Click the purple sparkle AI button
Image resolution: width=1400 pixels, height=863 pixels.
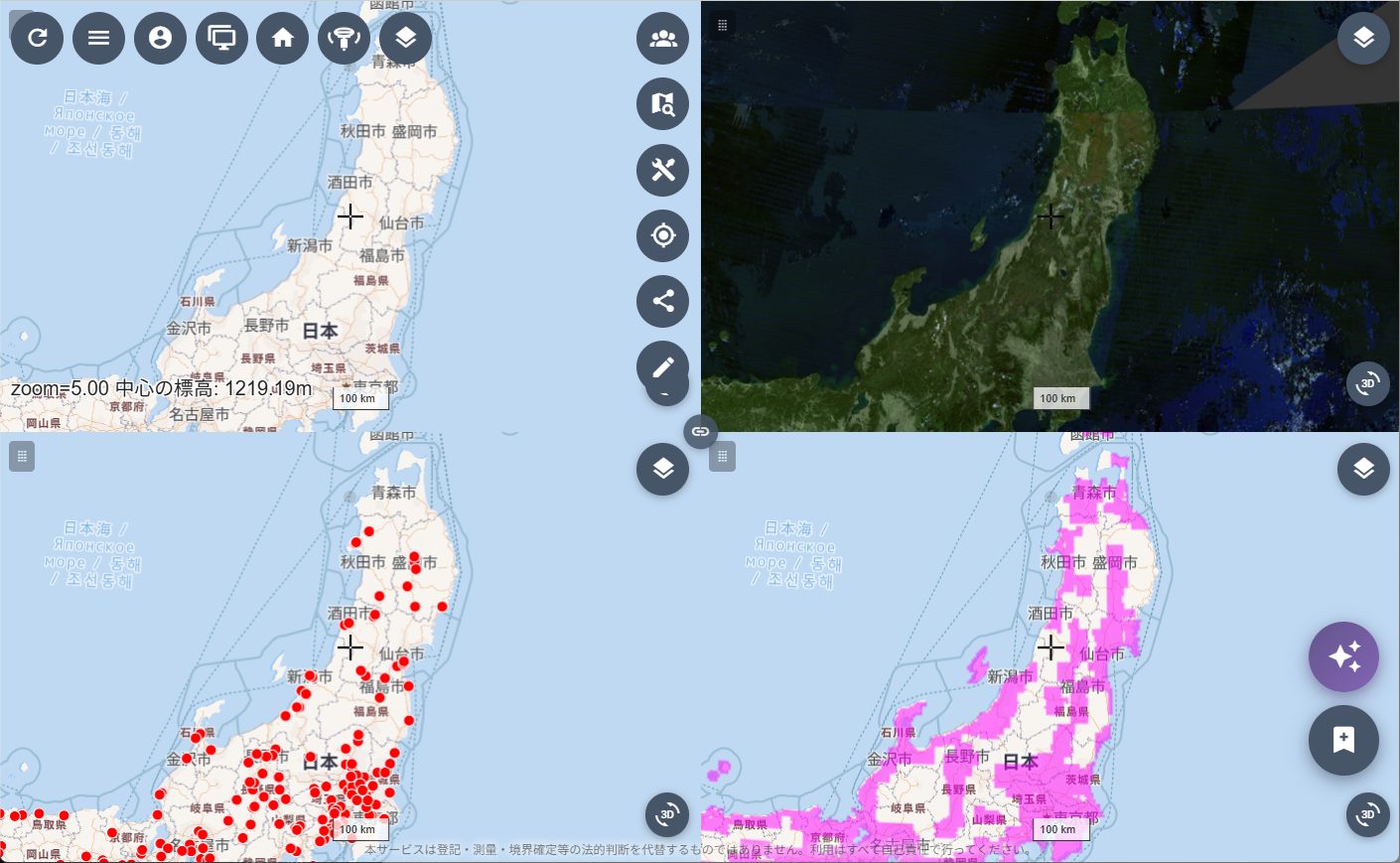tap(1343, 656)
